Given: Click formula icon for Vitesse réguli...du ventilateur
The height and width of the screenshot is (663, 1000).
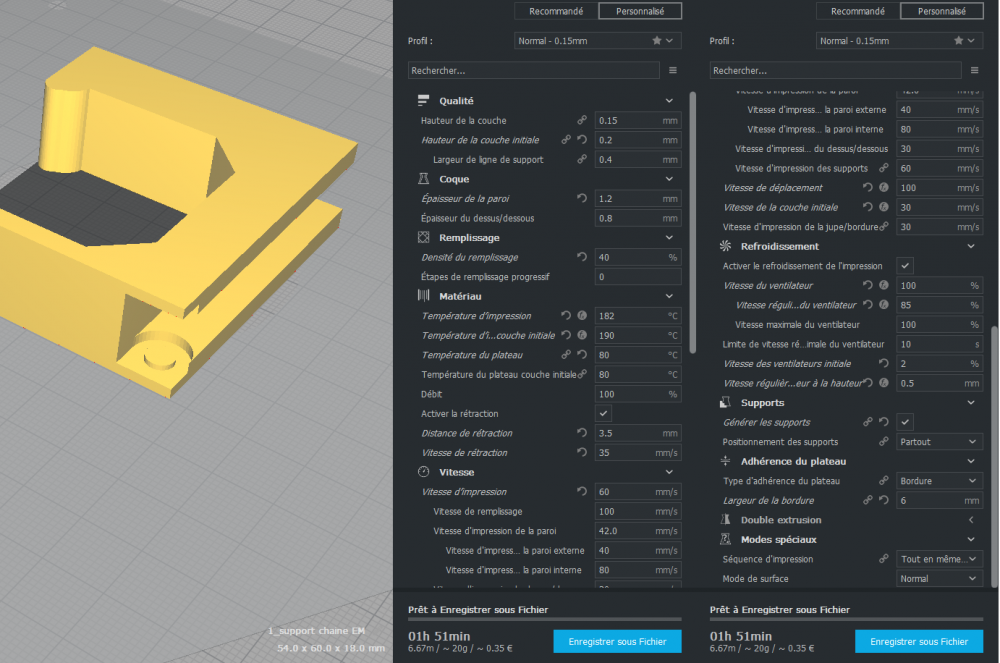Looking at the screenshot, I should [883, 305].
